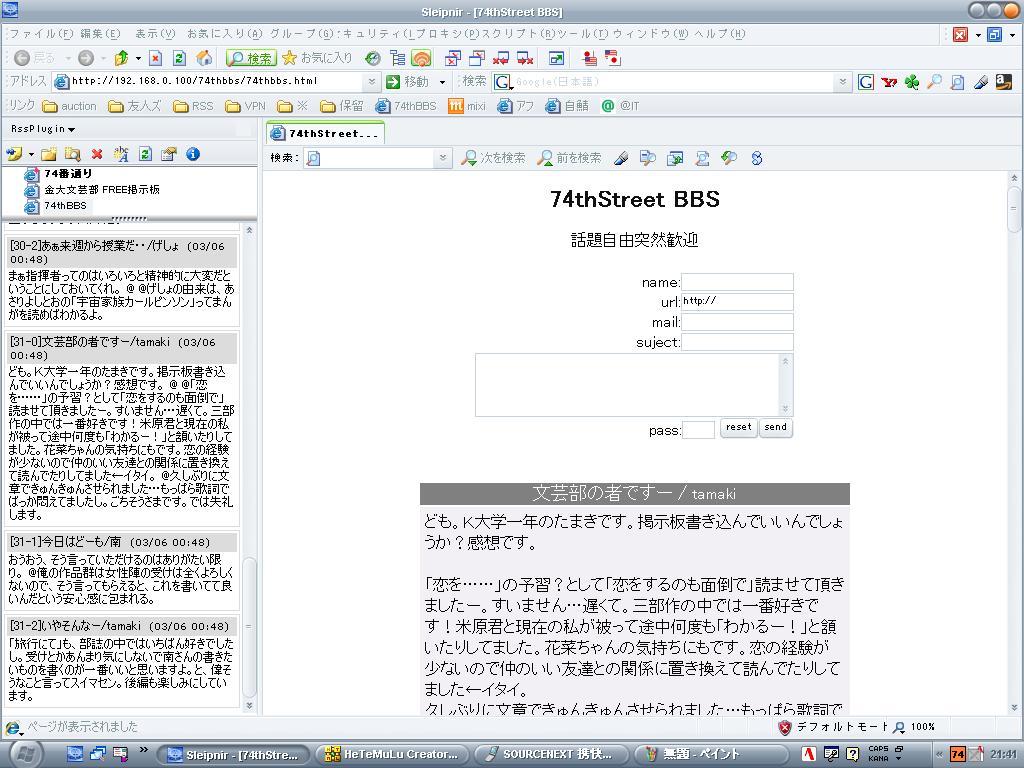Switch to the 74thStreet tab
1024x768 pixels.
coord(325,133)
